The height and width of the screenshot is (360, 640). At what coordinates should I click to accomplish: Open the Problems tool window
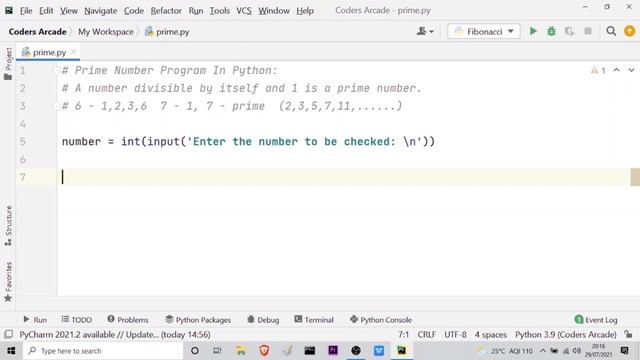point(128,320)
